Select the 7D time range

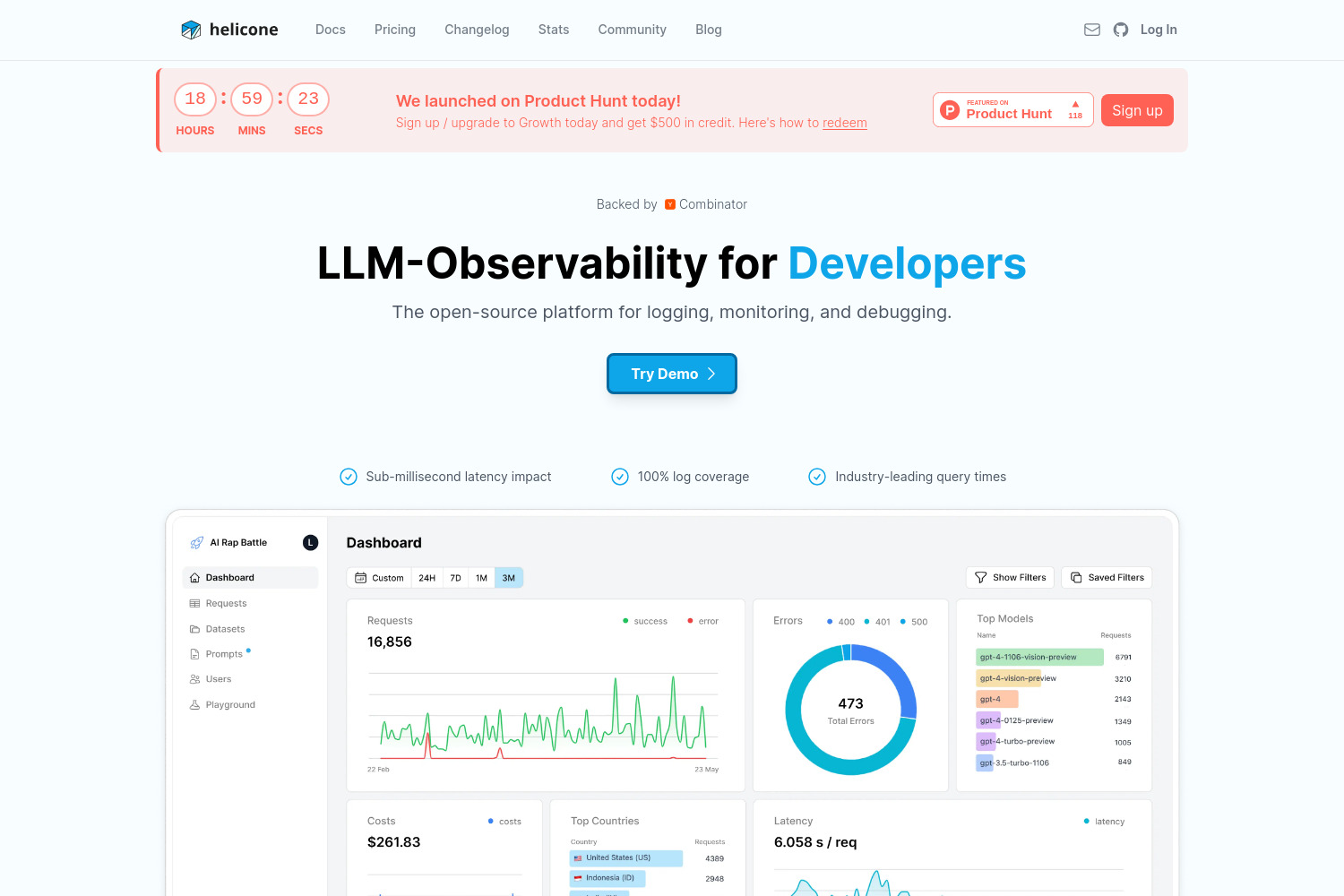[x=455, y=578]
